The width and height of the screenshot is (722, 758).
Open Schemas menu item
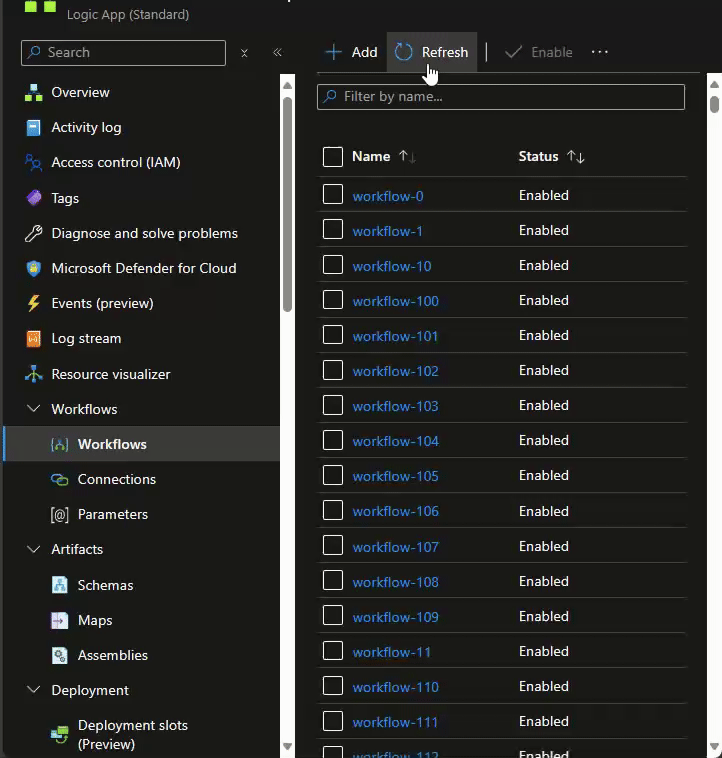pos(105,585)
